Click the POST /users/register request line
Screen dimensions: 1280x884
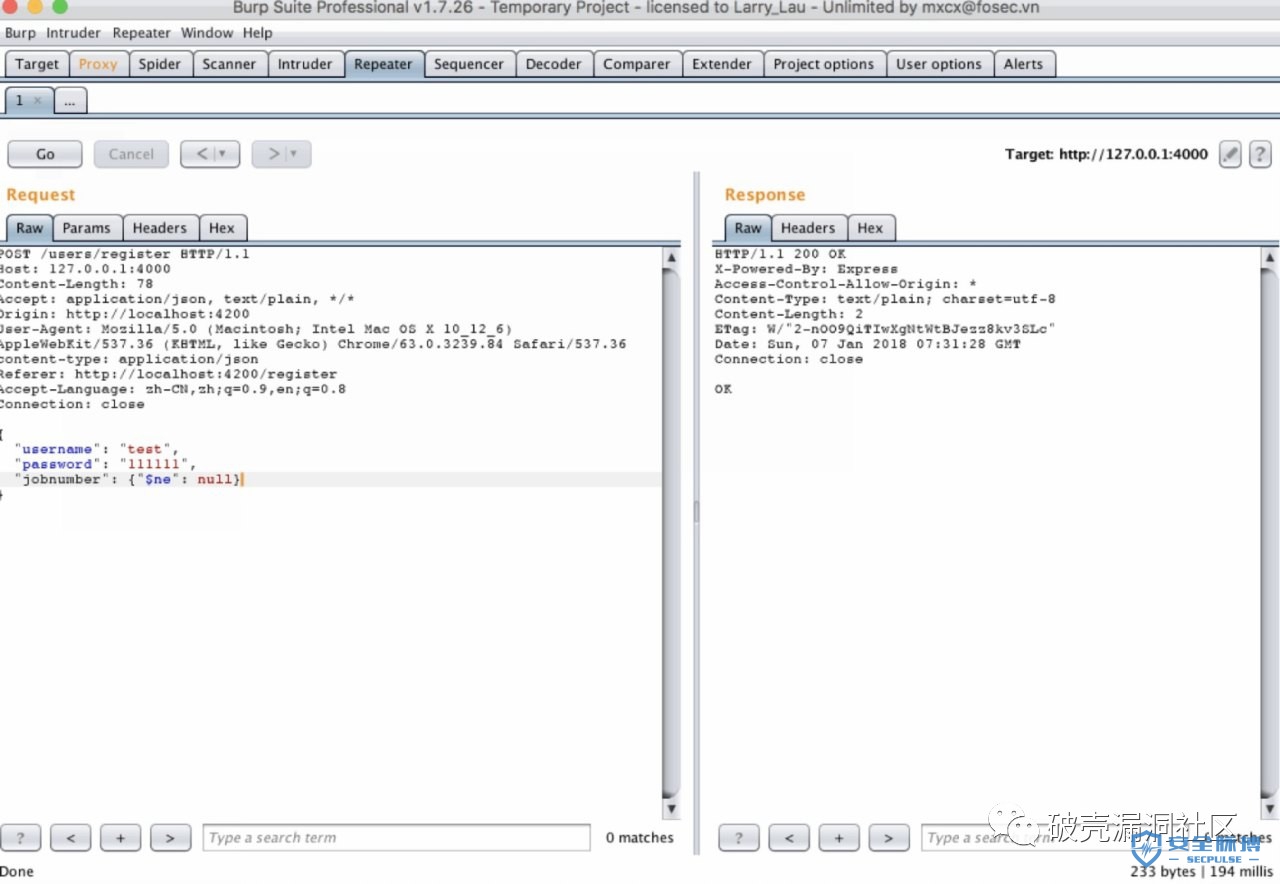(125, 254)
